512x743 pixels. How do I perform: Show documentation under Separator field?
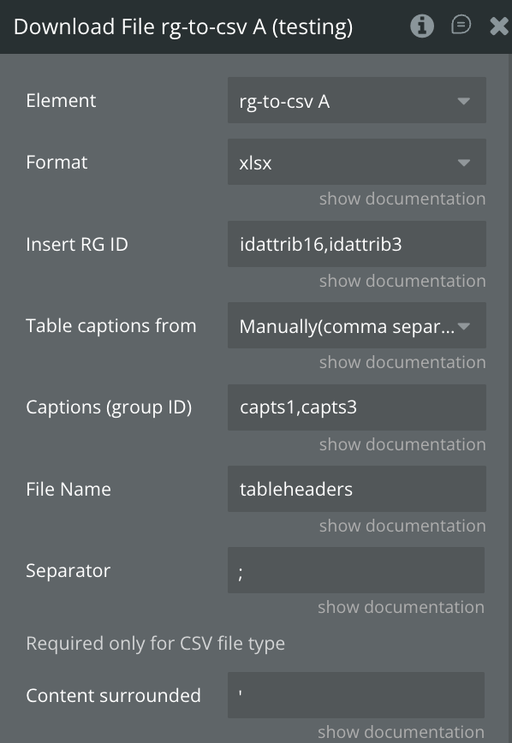pyautogui.click(x=401, y=607)
